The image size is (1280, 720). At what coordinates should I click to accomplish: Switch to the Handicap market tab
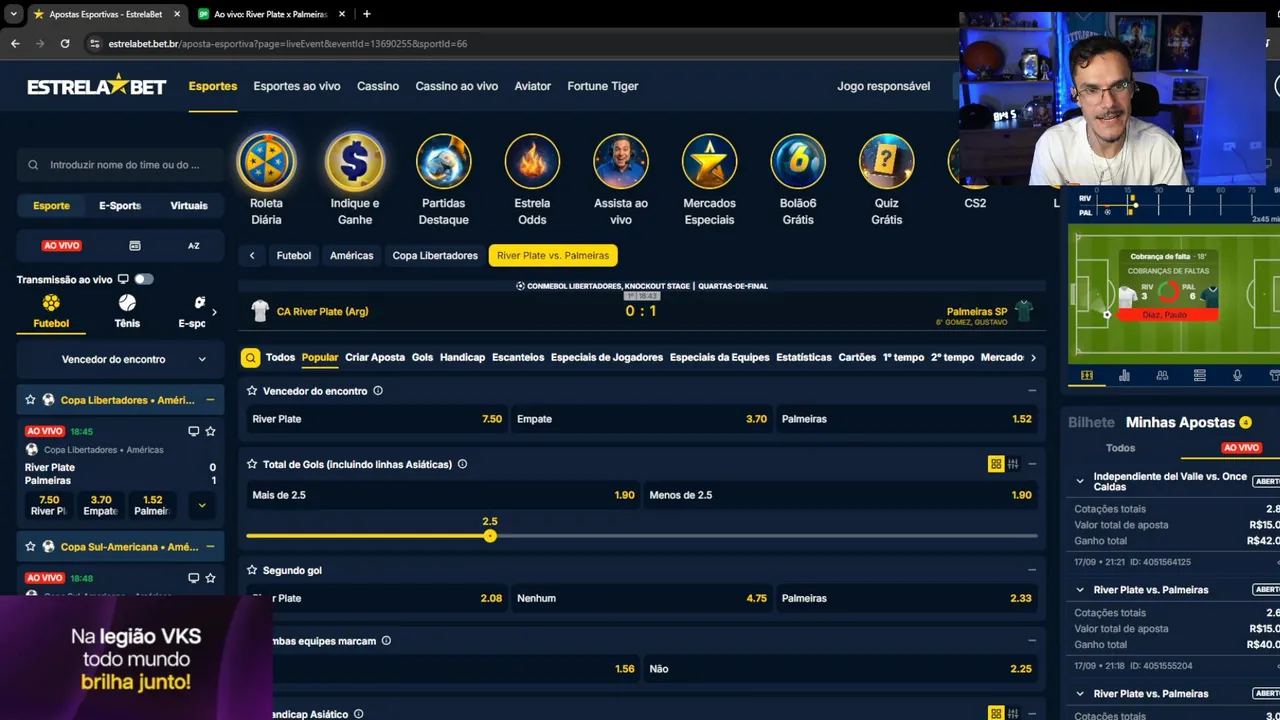click(462, 357)
